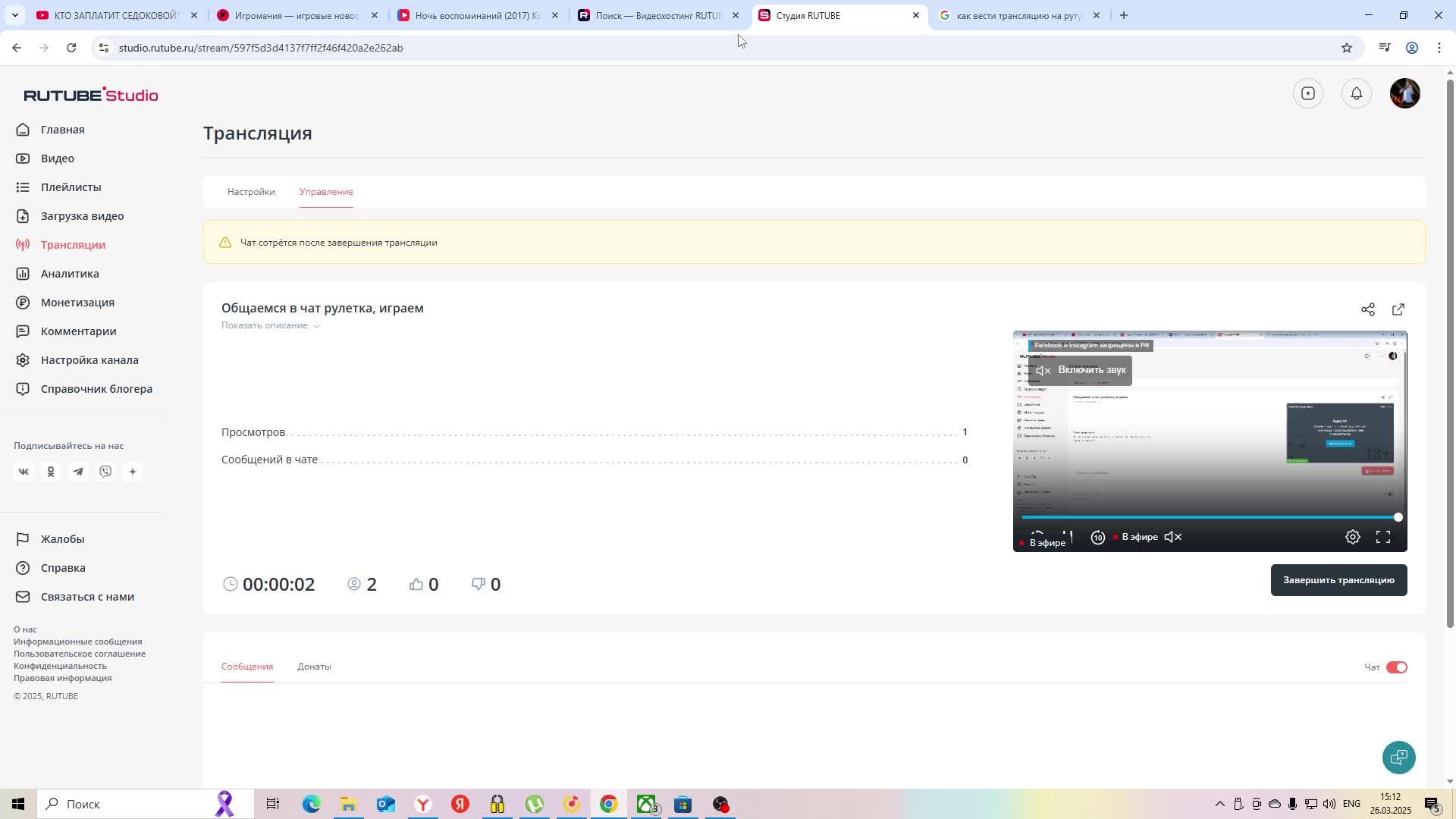
Task: Open the support chat widget
Action: click(1398, 757)
